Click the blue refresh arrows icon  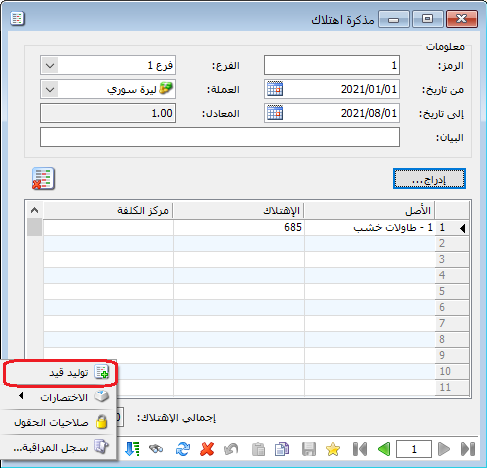point(183,449)
